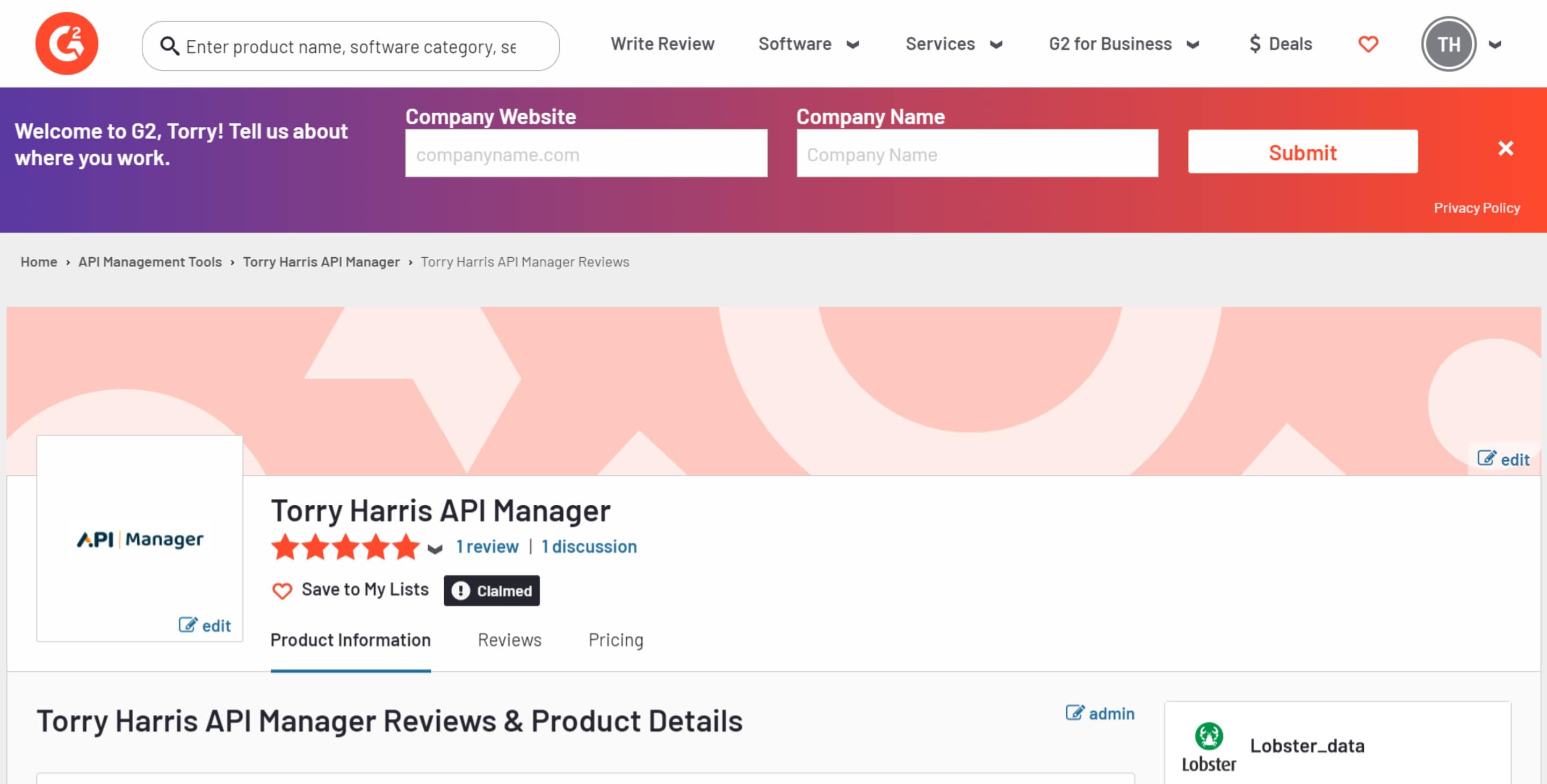
Task: Click the 'Torry Harris API Manager' heading
Action: (x=440, y=511)
